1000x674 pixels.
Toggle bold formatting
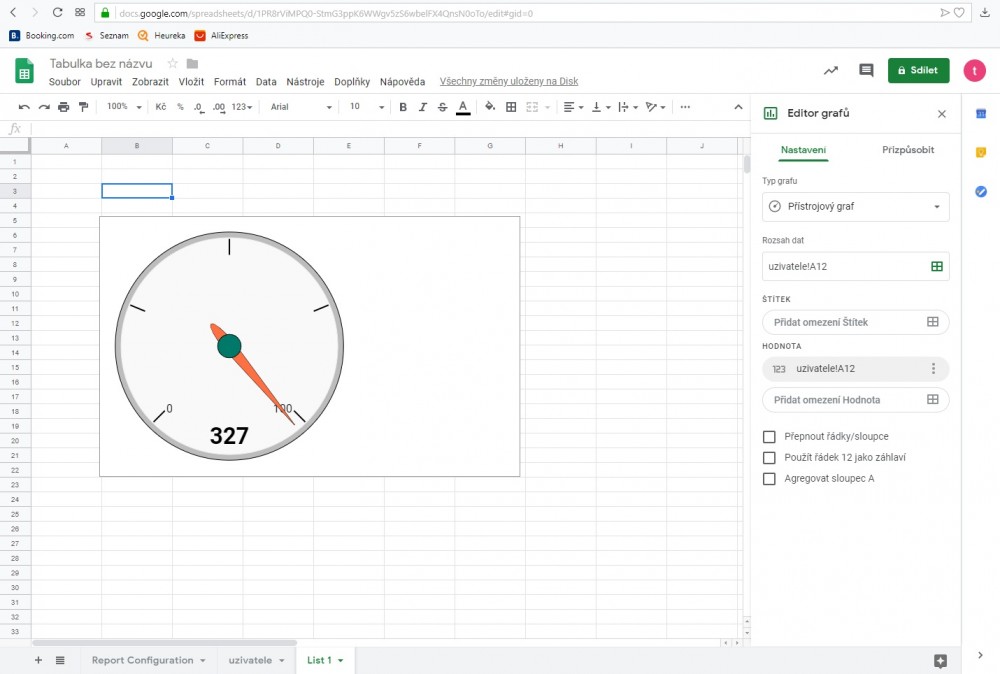pos(403,107)
